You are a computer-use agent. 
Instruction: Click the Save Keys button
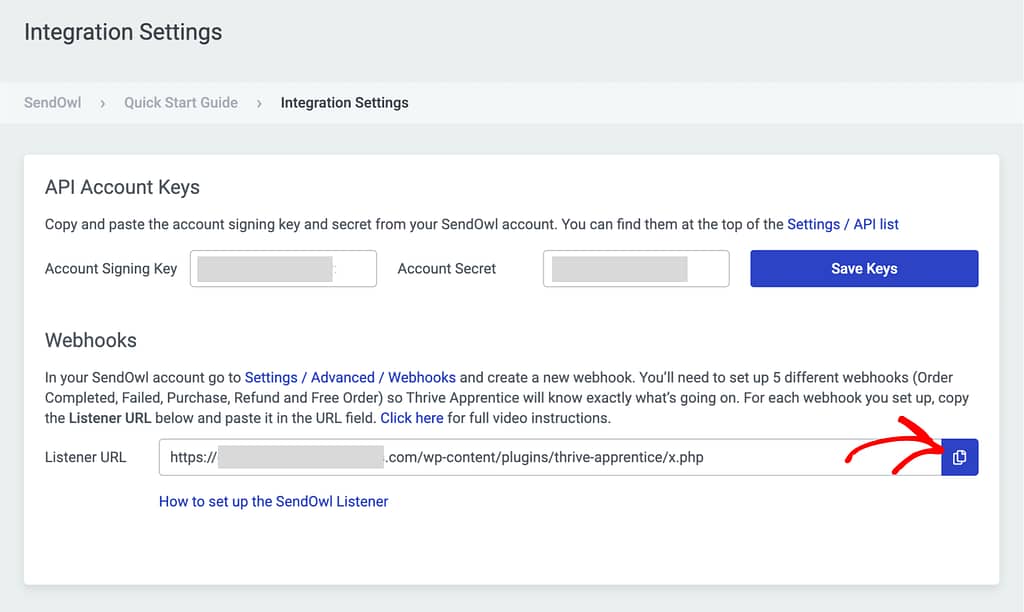tap(864, 268)
